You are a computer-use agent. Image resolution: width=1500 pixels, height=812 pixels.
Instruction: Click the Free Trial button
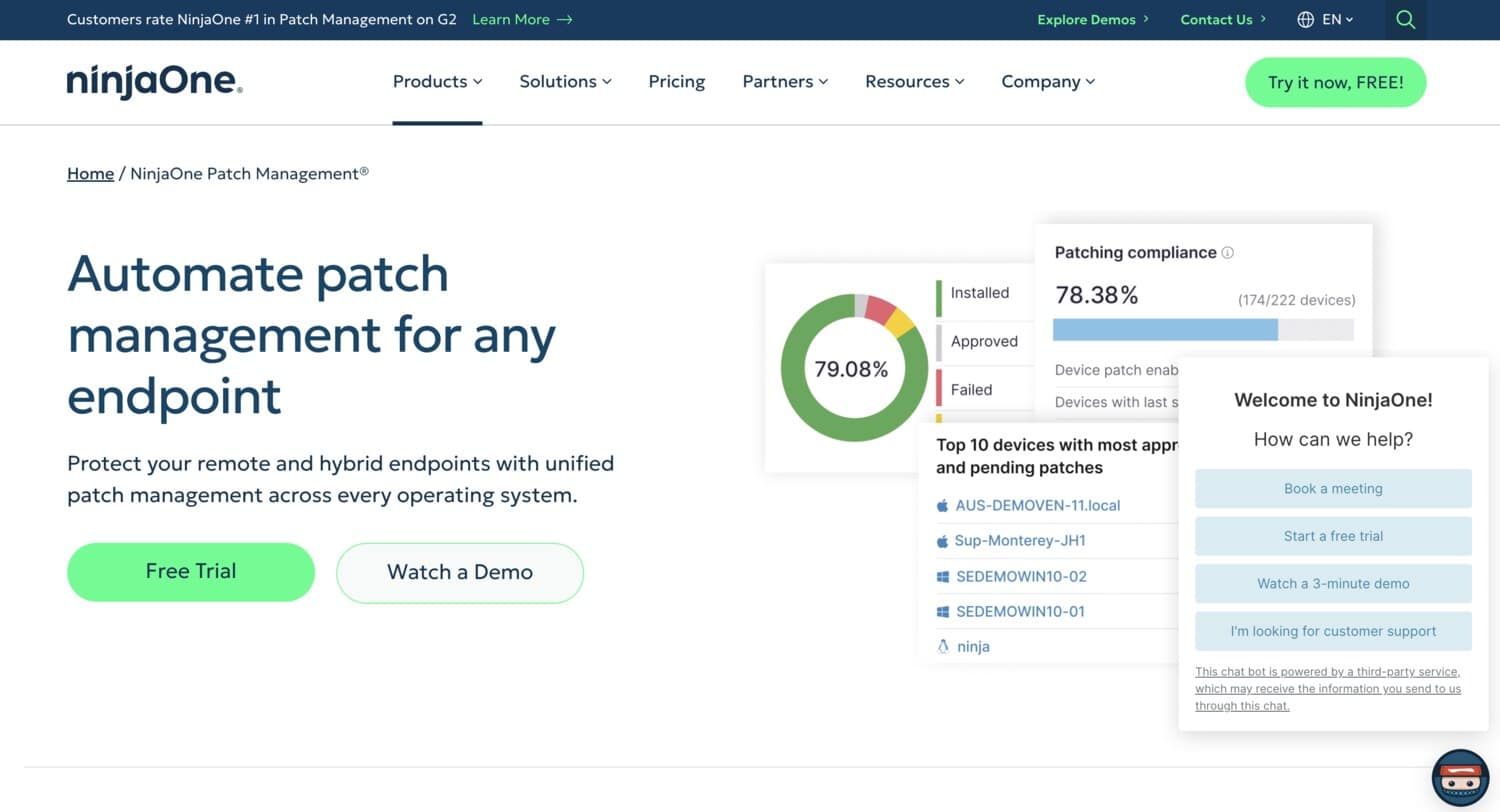click(x=190, y=571)
